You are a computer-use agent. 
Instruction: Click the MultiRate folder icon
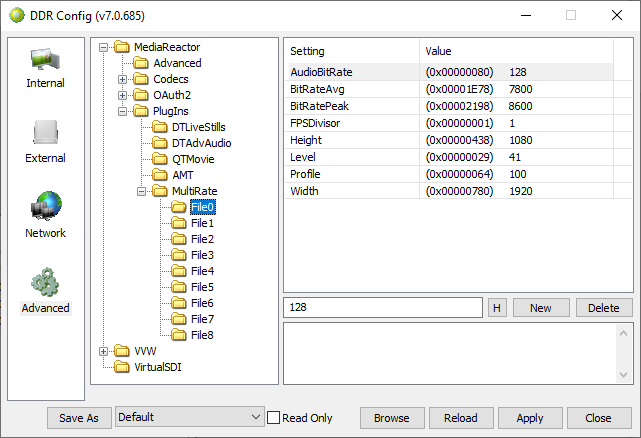click(x=160, y=191)
